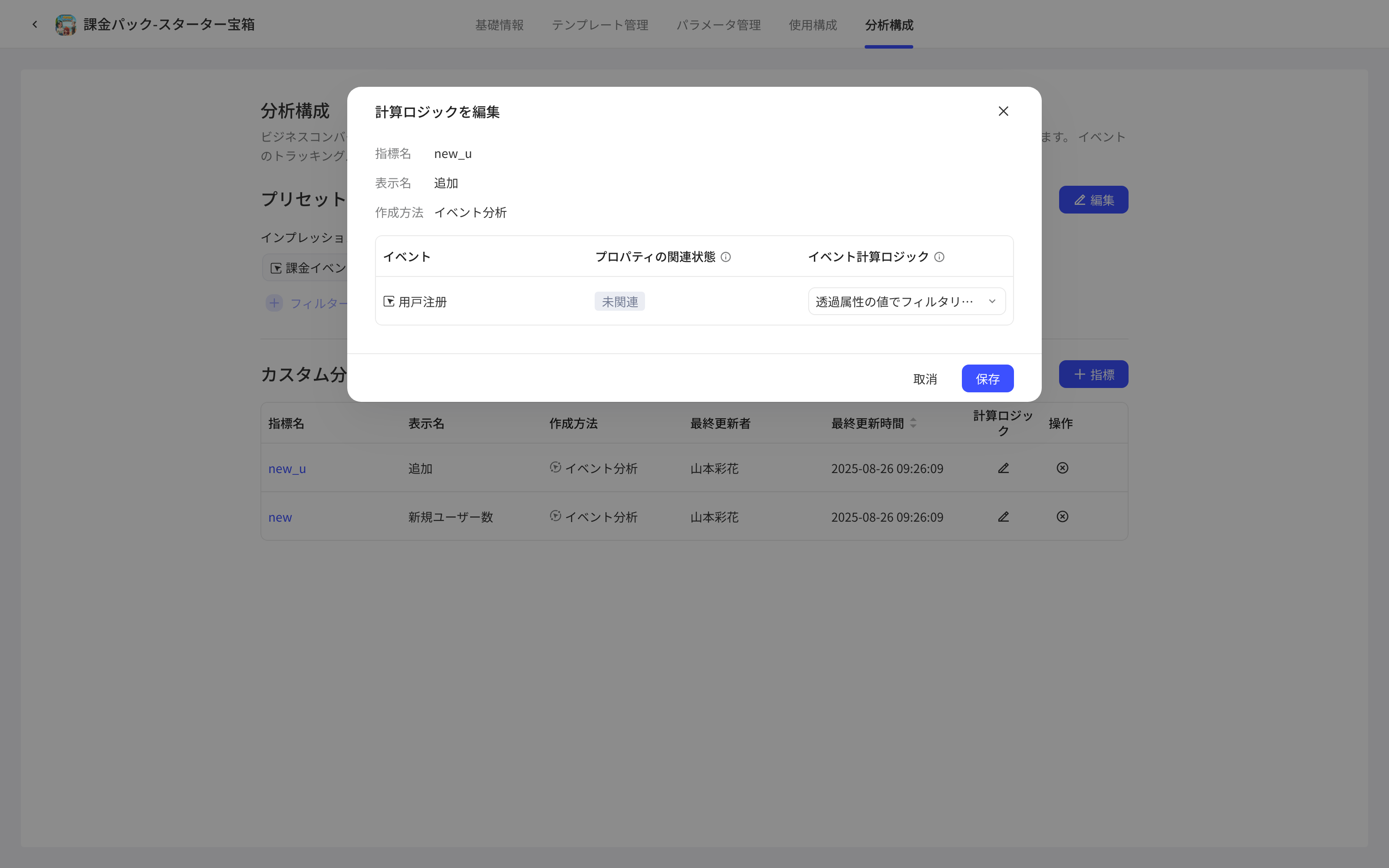Click the 未関連 status tag
The image size is (1389, 868).
point(620,301)
